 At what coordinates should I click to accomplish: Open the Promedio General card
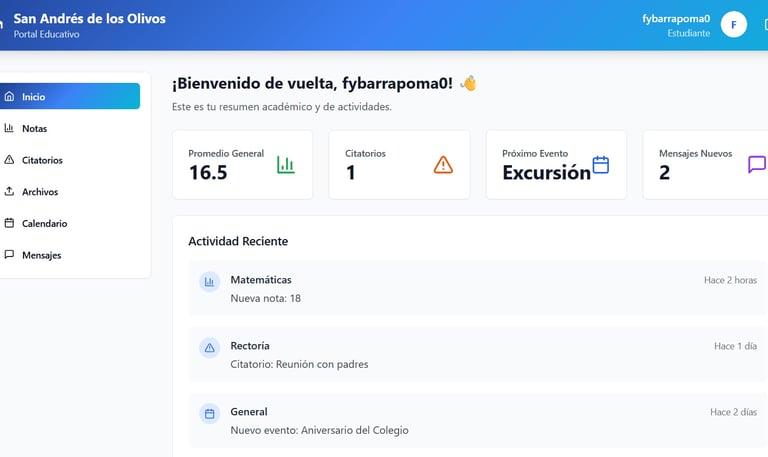point(242,165)
